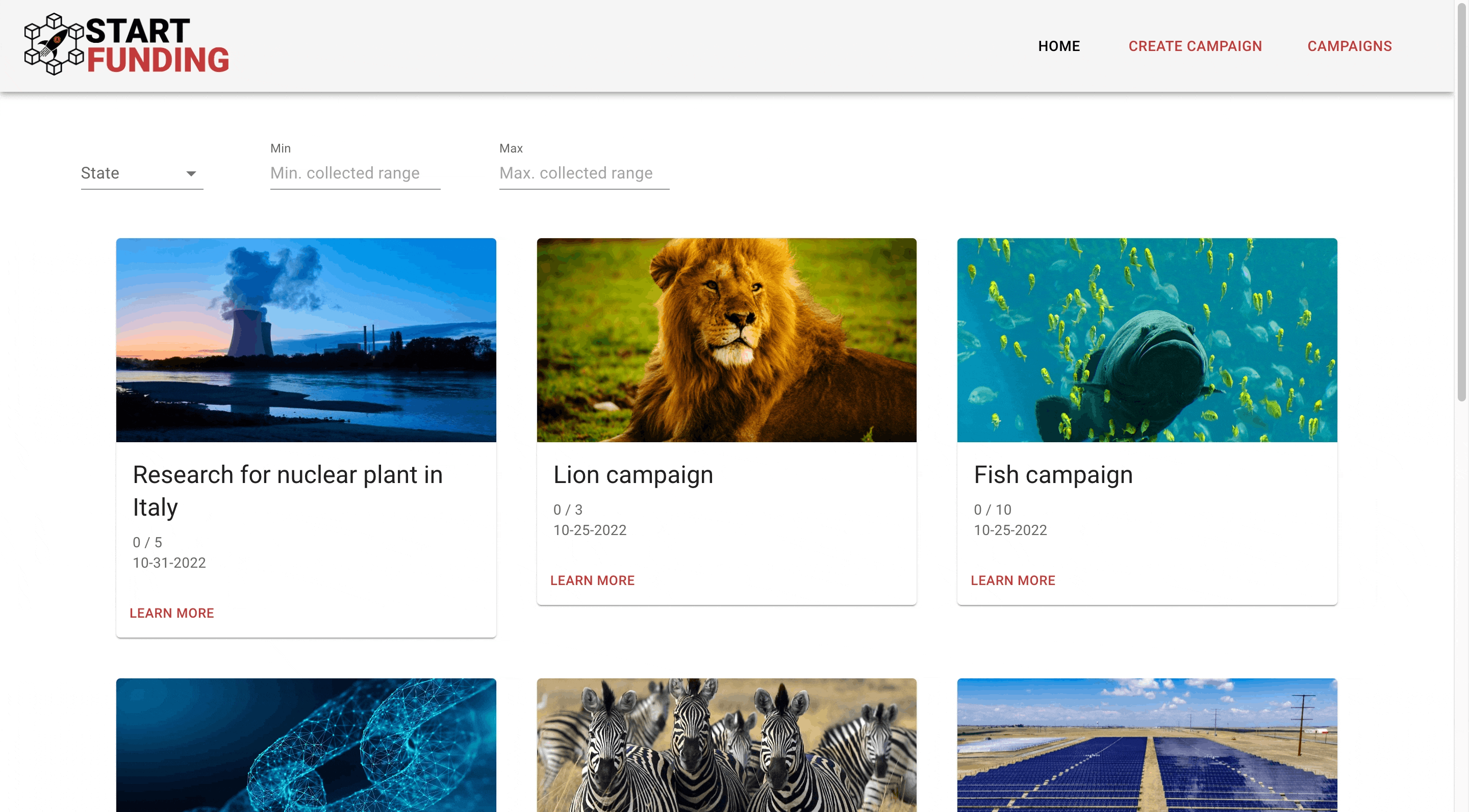Open Create Campaign from navigation
This screenshot has width=1469, height=812.
[1195, 46]
